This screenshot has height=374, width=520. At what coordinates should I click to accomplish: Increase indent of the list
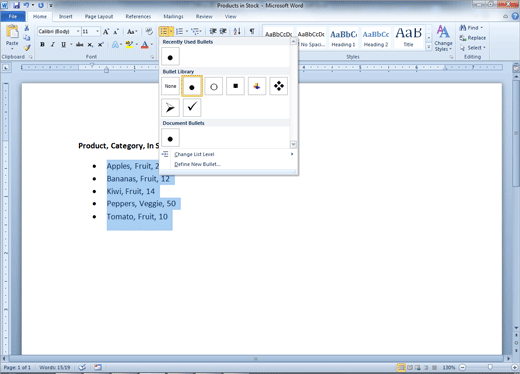(223, 31)
